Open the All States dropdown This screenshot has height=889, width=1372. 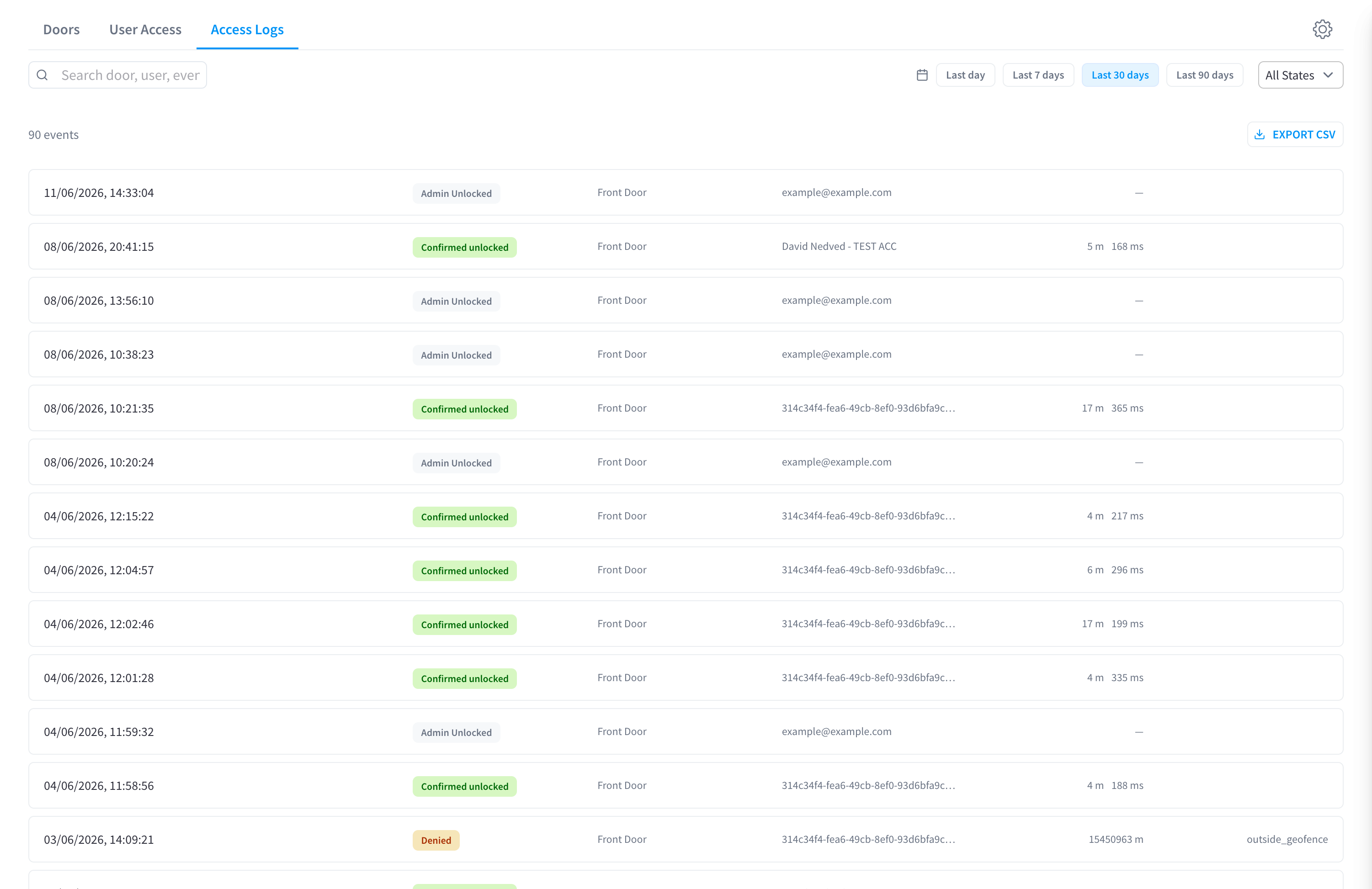pyautogui.click(x=1301, y=75)
